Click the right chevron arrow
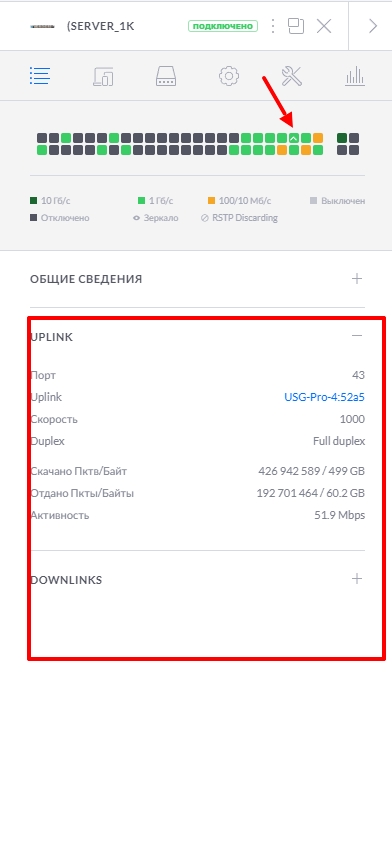 tap(373, 26)
